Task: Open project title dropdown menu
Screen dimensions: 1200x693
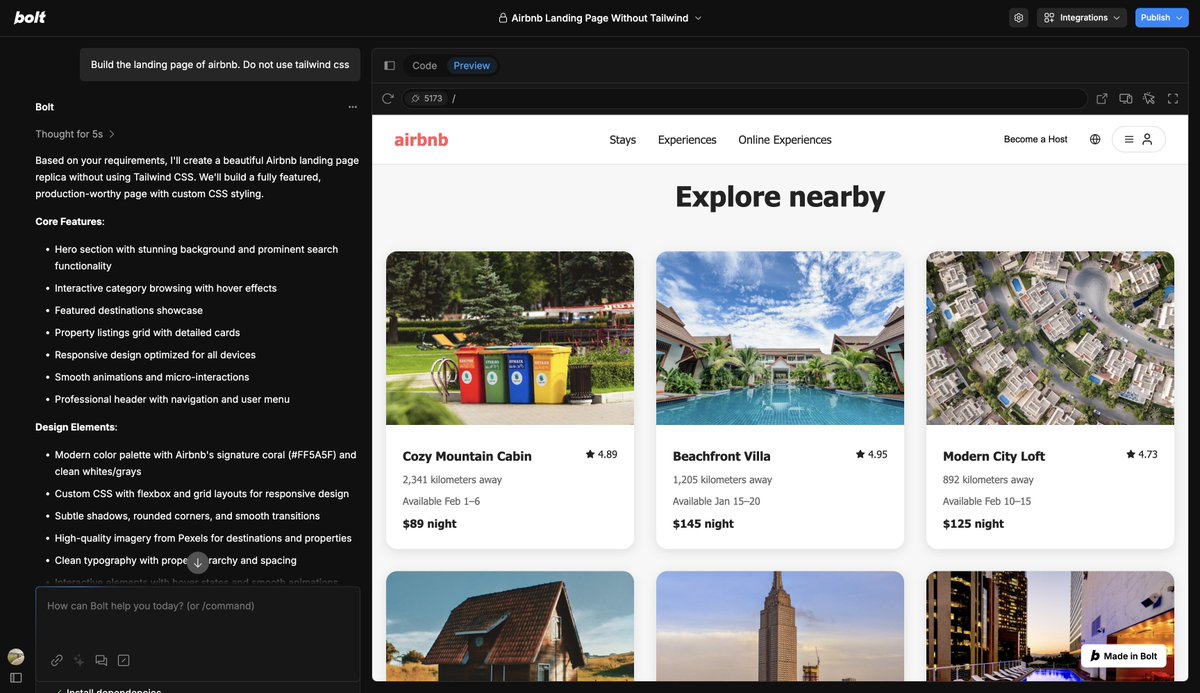Action: (x=698, y=18)
